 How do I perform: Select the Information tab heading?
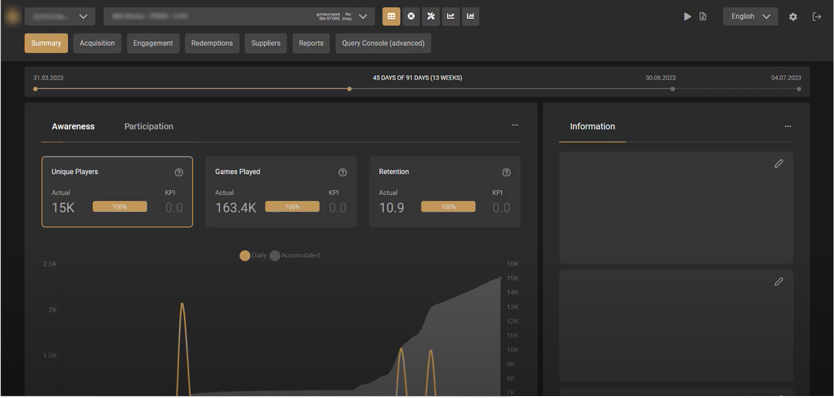pos(593,126)
